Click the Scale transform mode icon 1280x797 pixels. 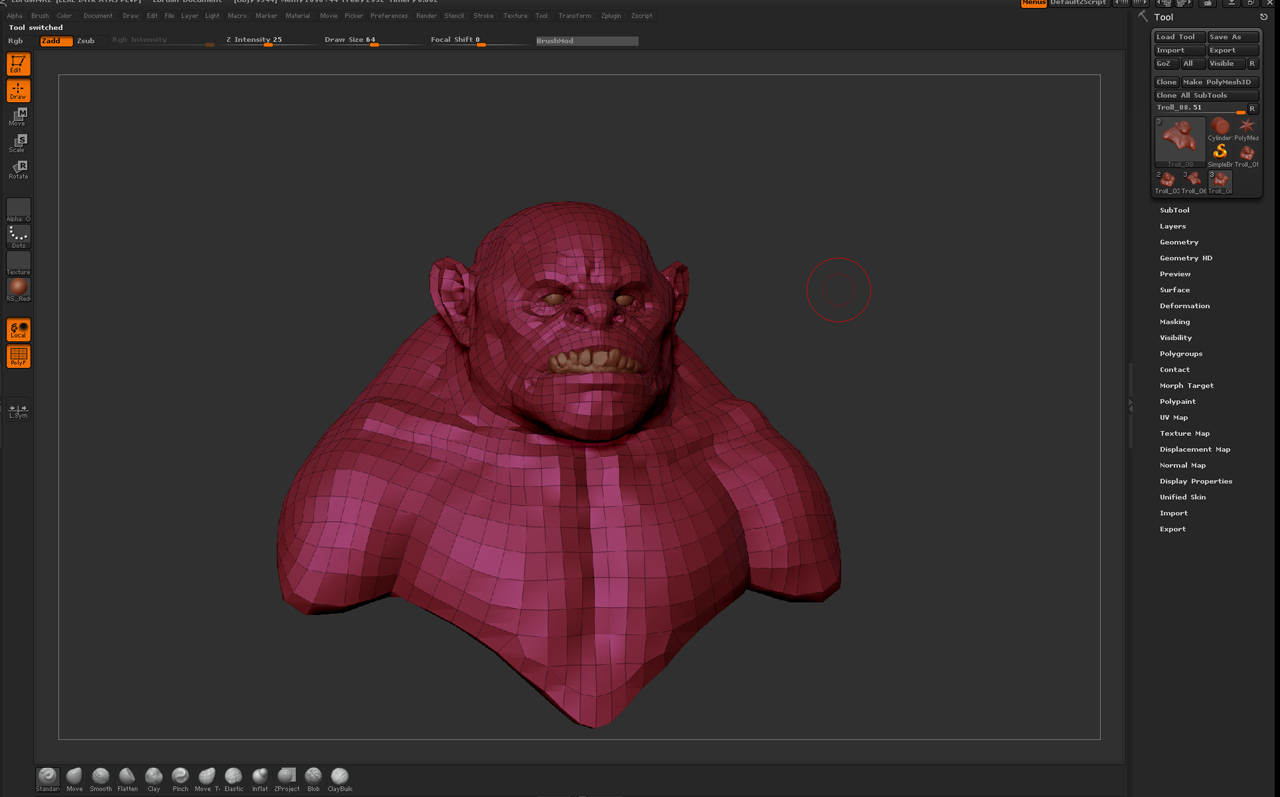[18, 143]
